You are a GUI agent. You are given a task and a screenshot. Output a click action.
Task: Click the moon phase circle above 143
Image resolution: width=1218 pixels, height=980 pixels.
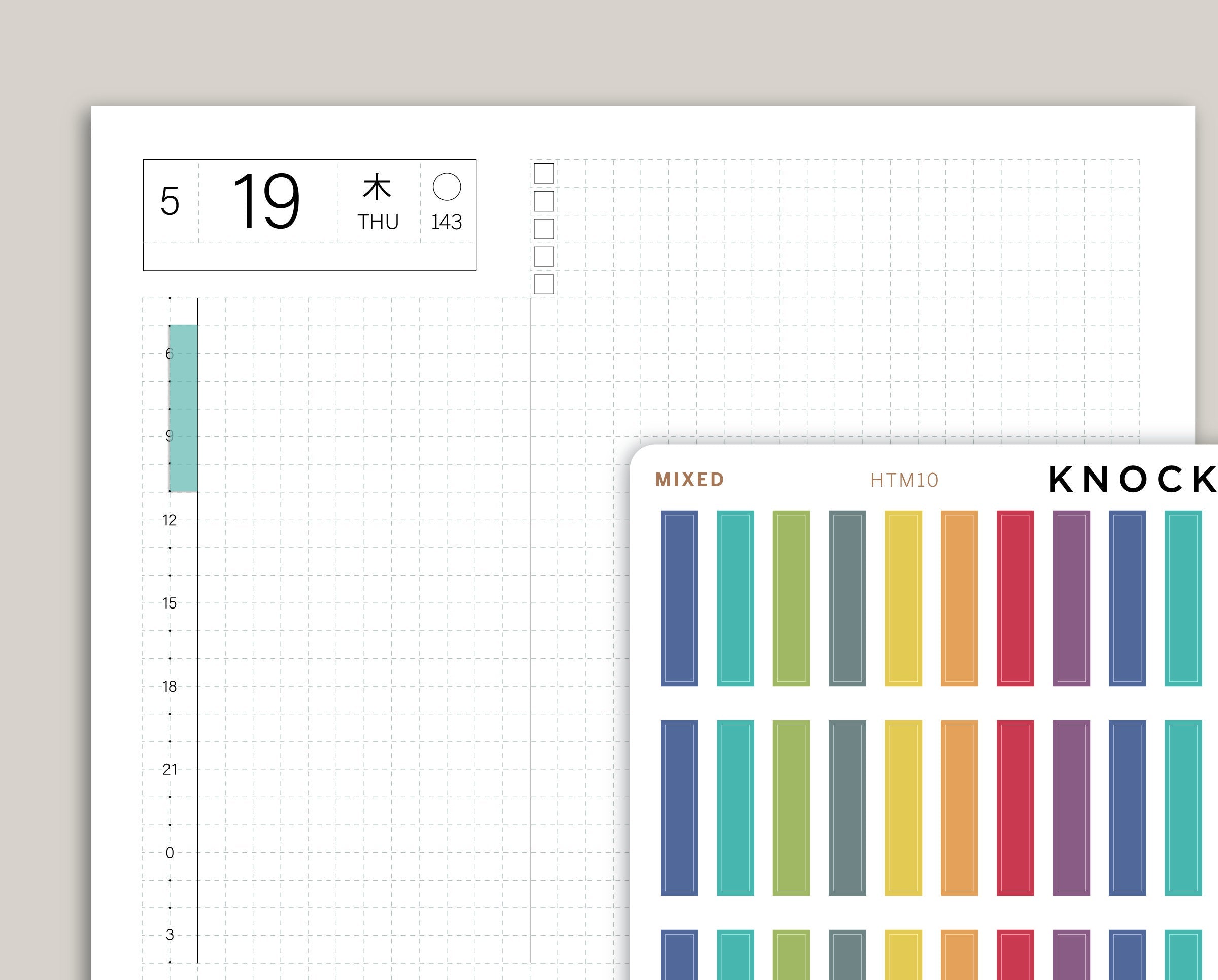point(446,187)
